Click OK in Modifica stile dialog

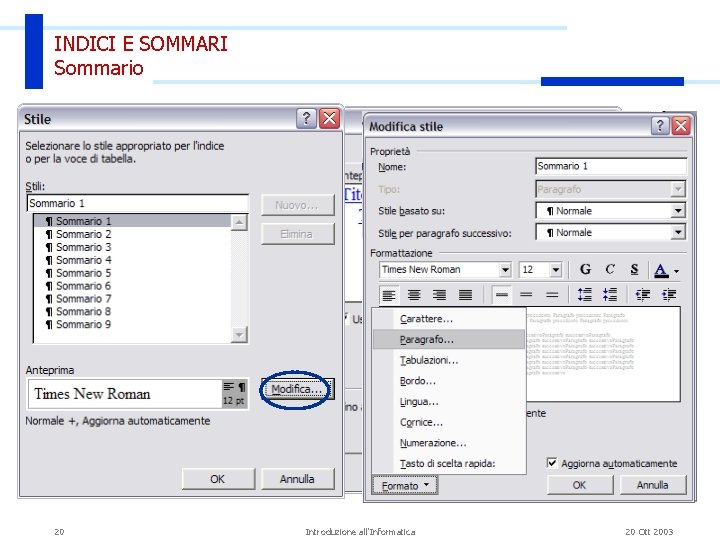click(579, 485)
